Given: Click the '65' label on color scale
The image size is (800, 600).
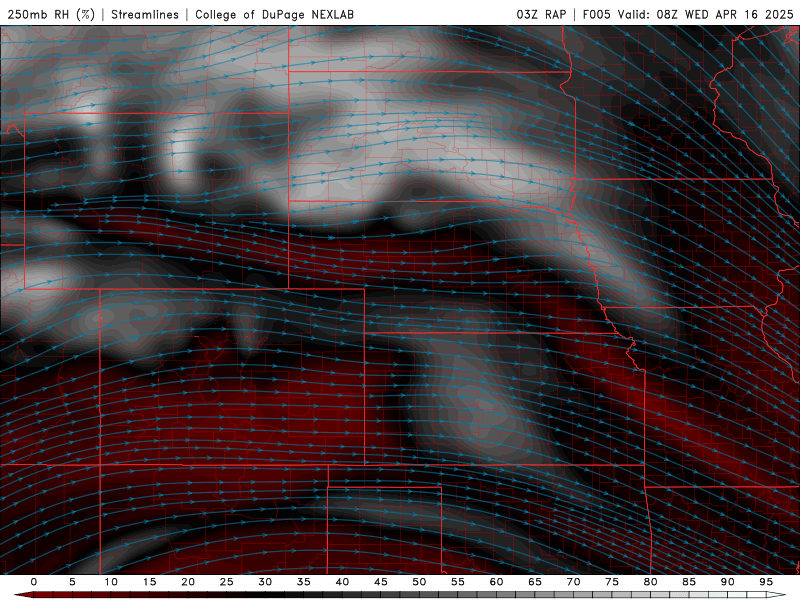Looking at the screenshot, I should coord(535,582).
